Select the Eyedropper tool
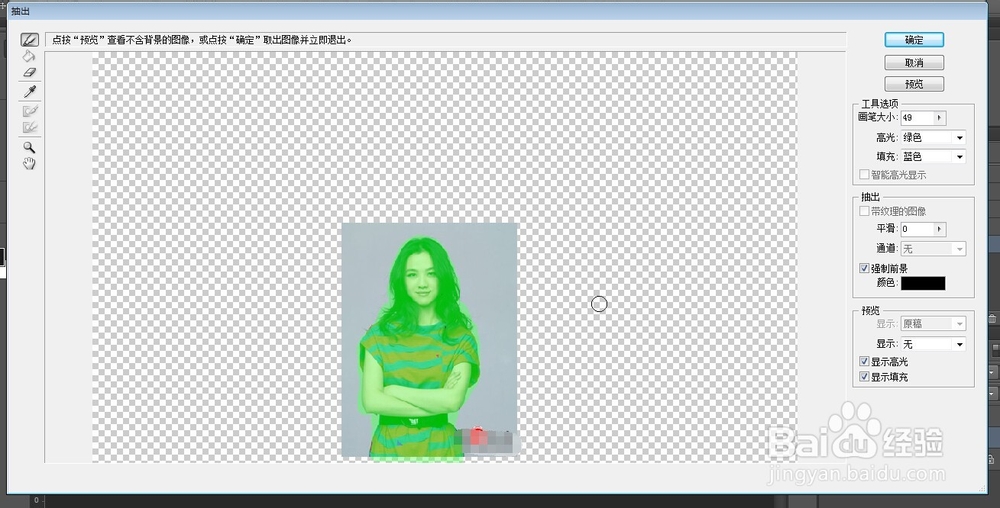The height and width of the screenshot is (508, 1000). click(29, 92)
